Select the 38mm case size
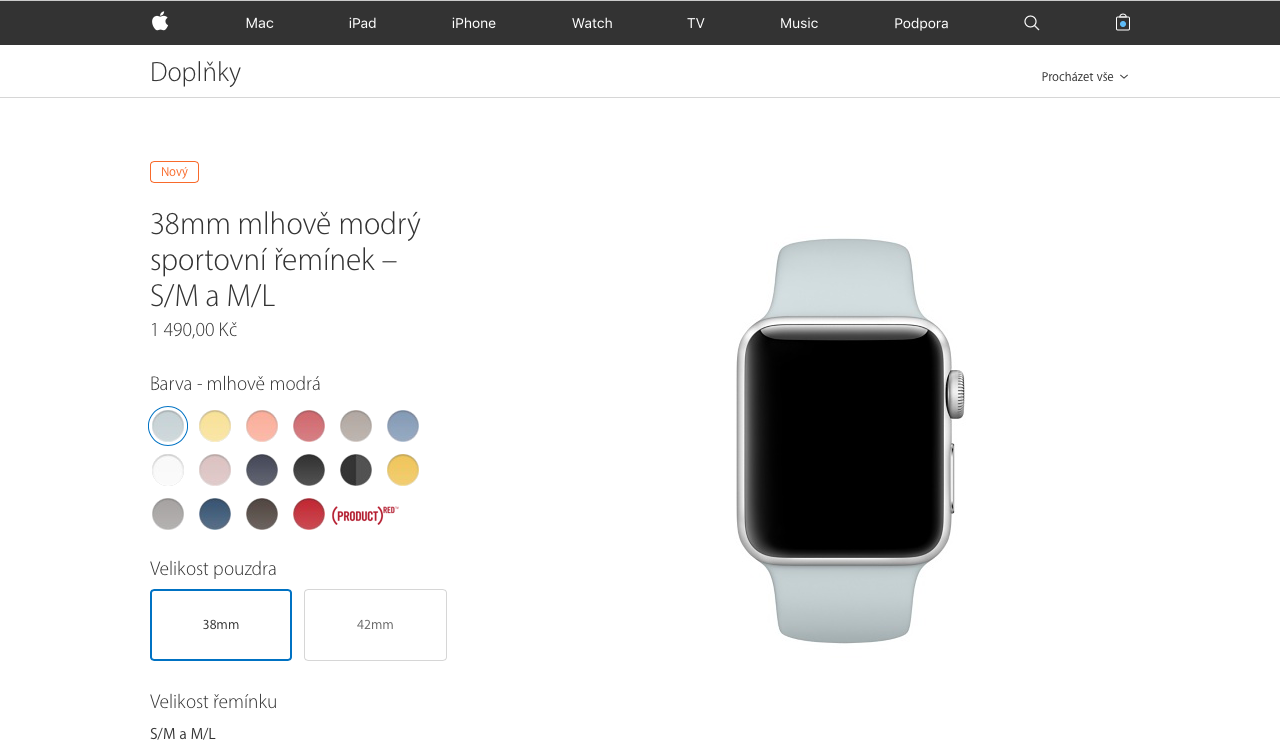The image size is (1280, 740). (221, 625)
